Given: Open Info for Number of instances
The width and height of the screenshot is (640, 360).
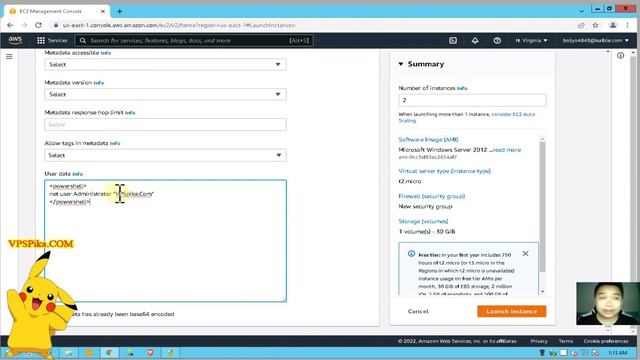Looking at the screenshot, I should (462, 88).
